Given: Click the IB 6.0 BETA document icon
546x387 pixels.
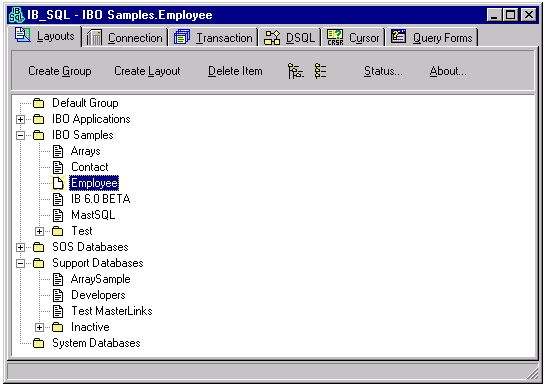Looking at the screenshot, I should click(58, 199).
